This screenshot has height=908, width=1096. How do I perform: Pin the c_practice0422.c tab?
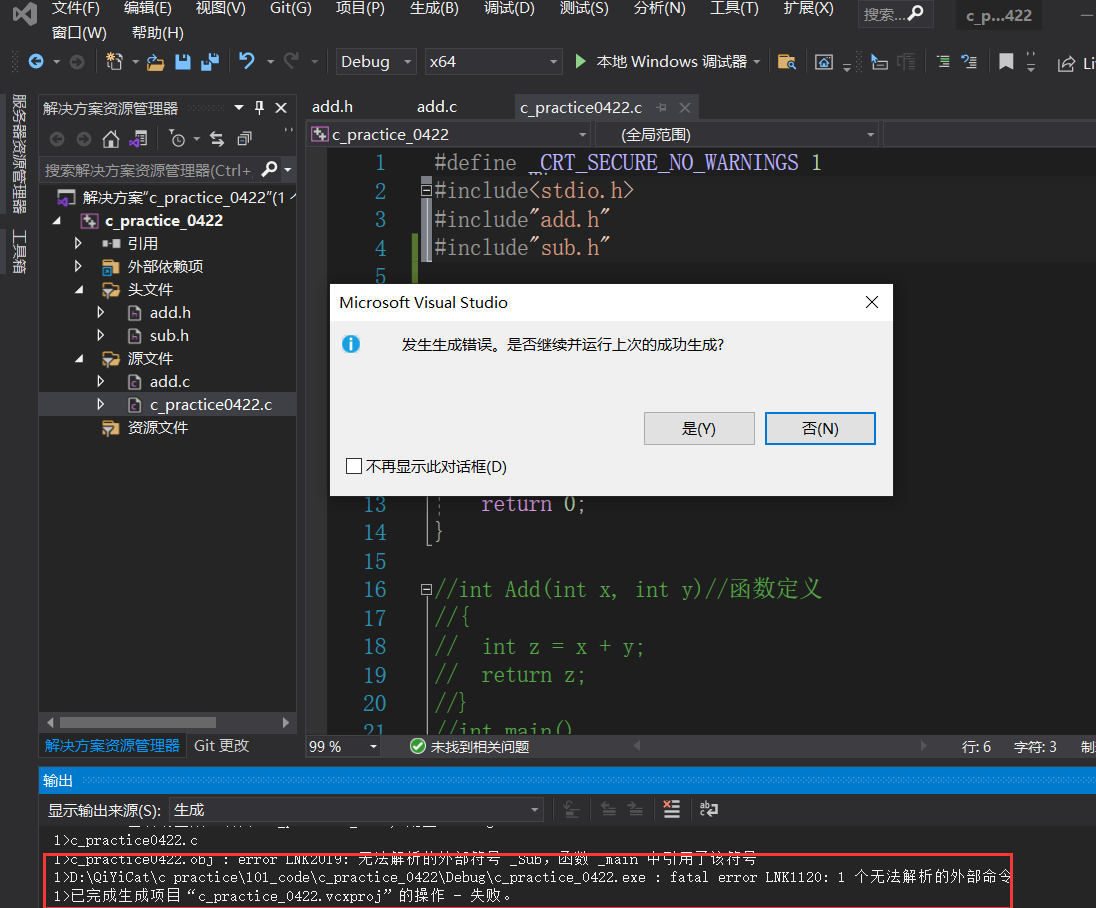click(x=661, y=108)
